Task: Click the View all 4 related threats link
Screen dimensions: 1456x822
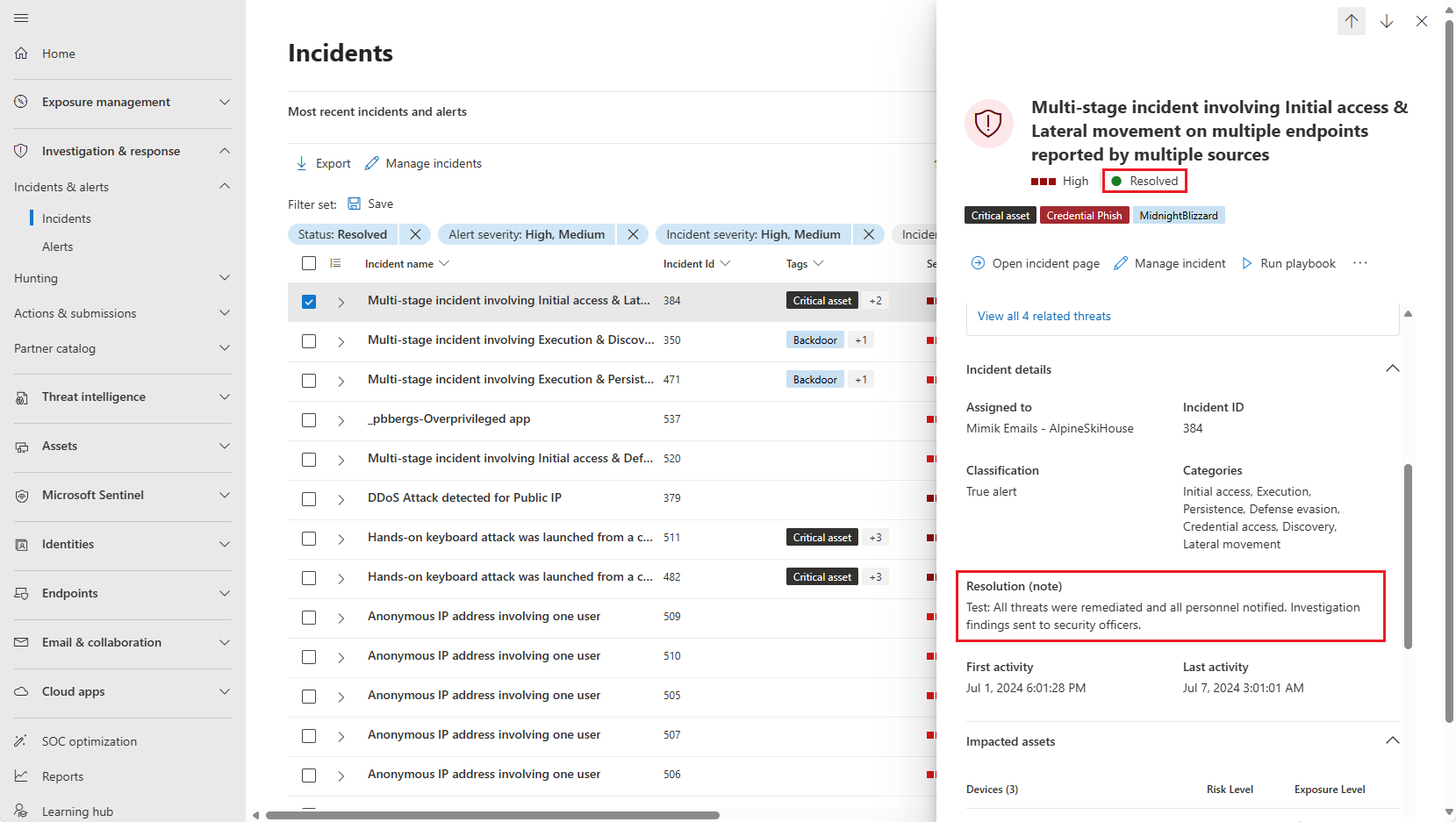Action: 1044,316
